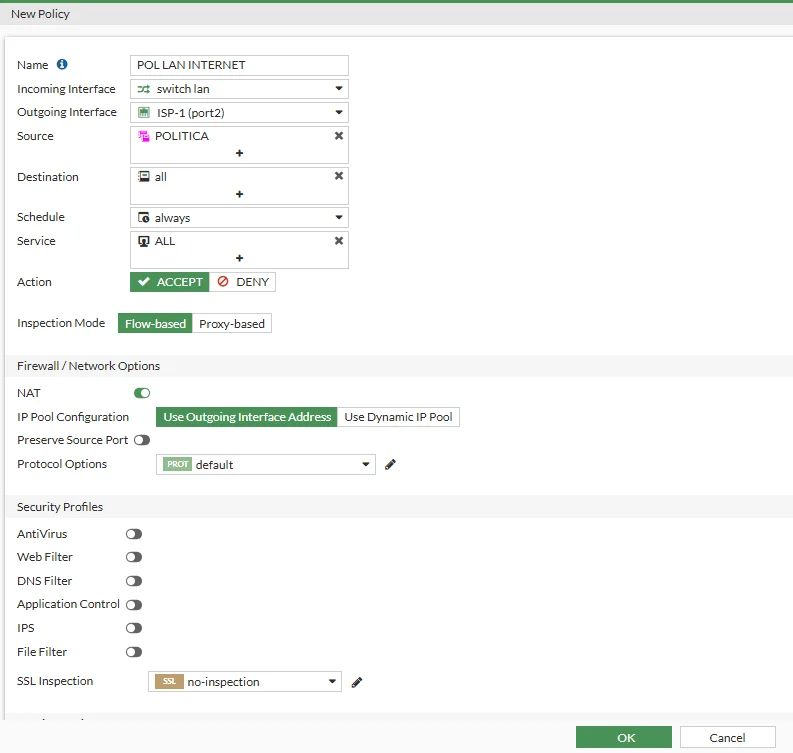Screen dimensions: 793x753
Task: Select Use Outgoing Interface Address
Action: (x=247, y=417)
